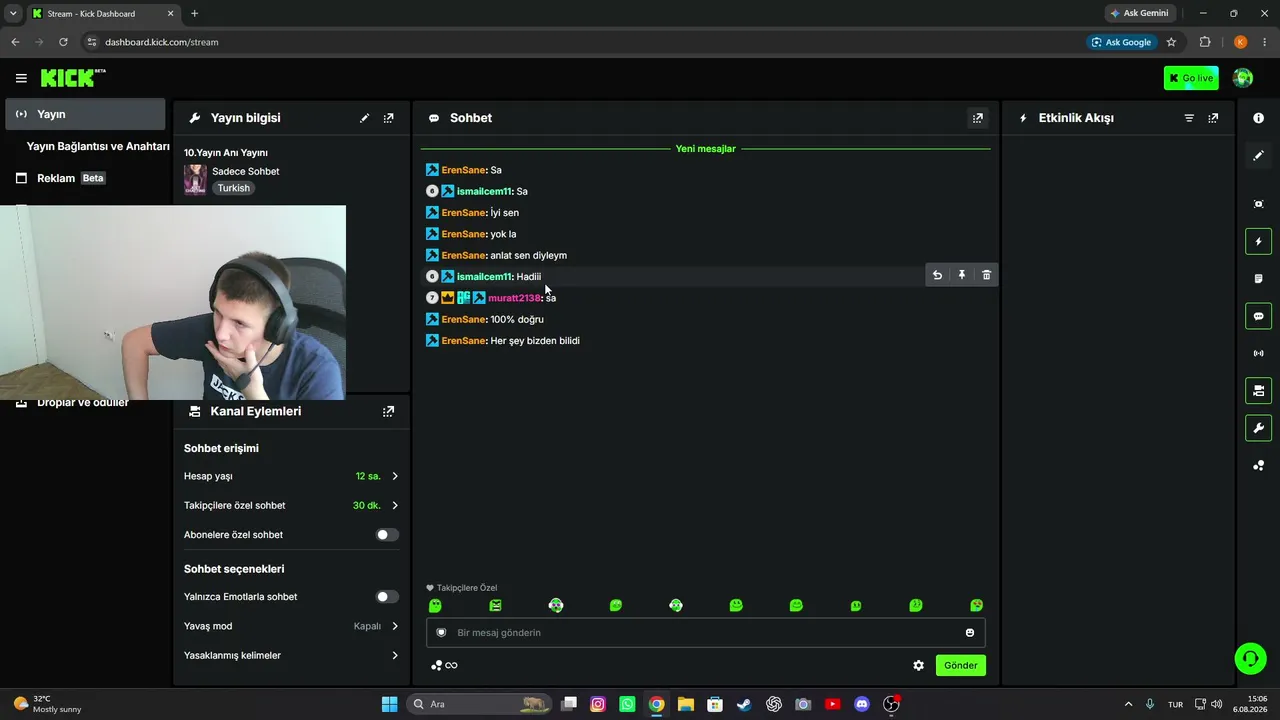
Task: Click the green support headset button
Action: click(x=1250, y=658)
